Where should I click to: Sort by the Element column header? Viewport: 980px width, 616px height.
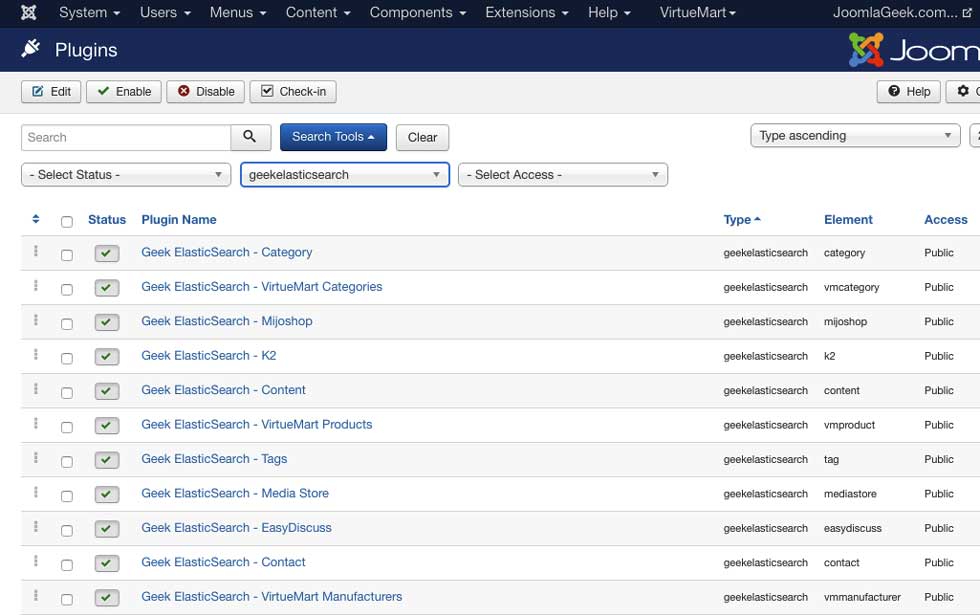click(x=848, y=219)
